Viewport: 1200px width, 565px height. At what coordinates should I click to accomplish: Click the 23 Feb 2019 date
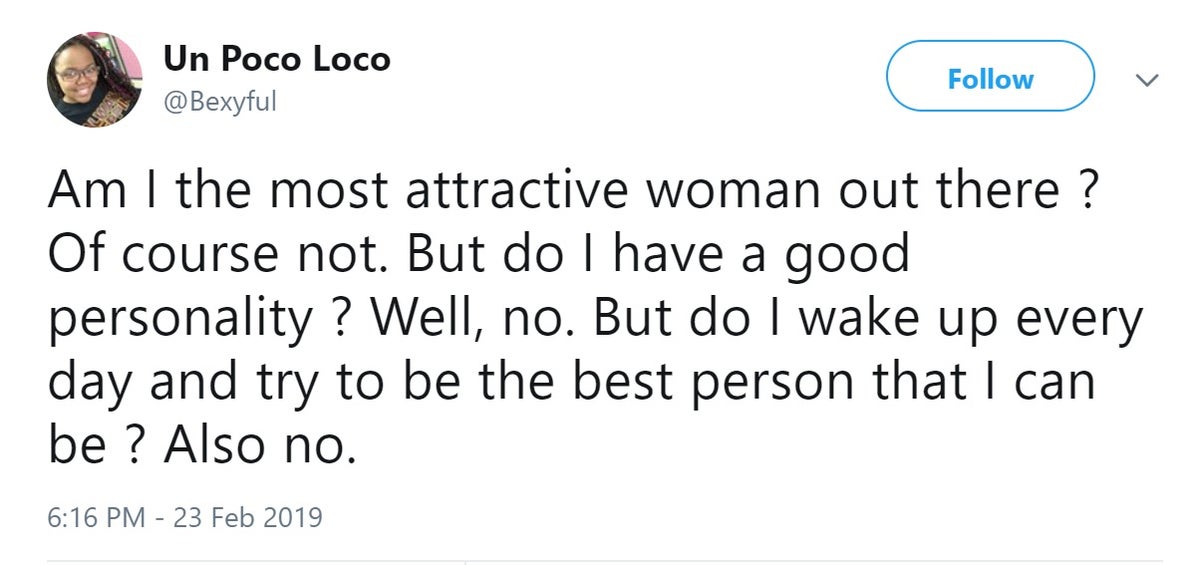coord(247,518)
